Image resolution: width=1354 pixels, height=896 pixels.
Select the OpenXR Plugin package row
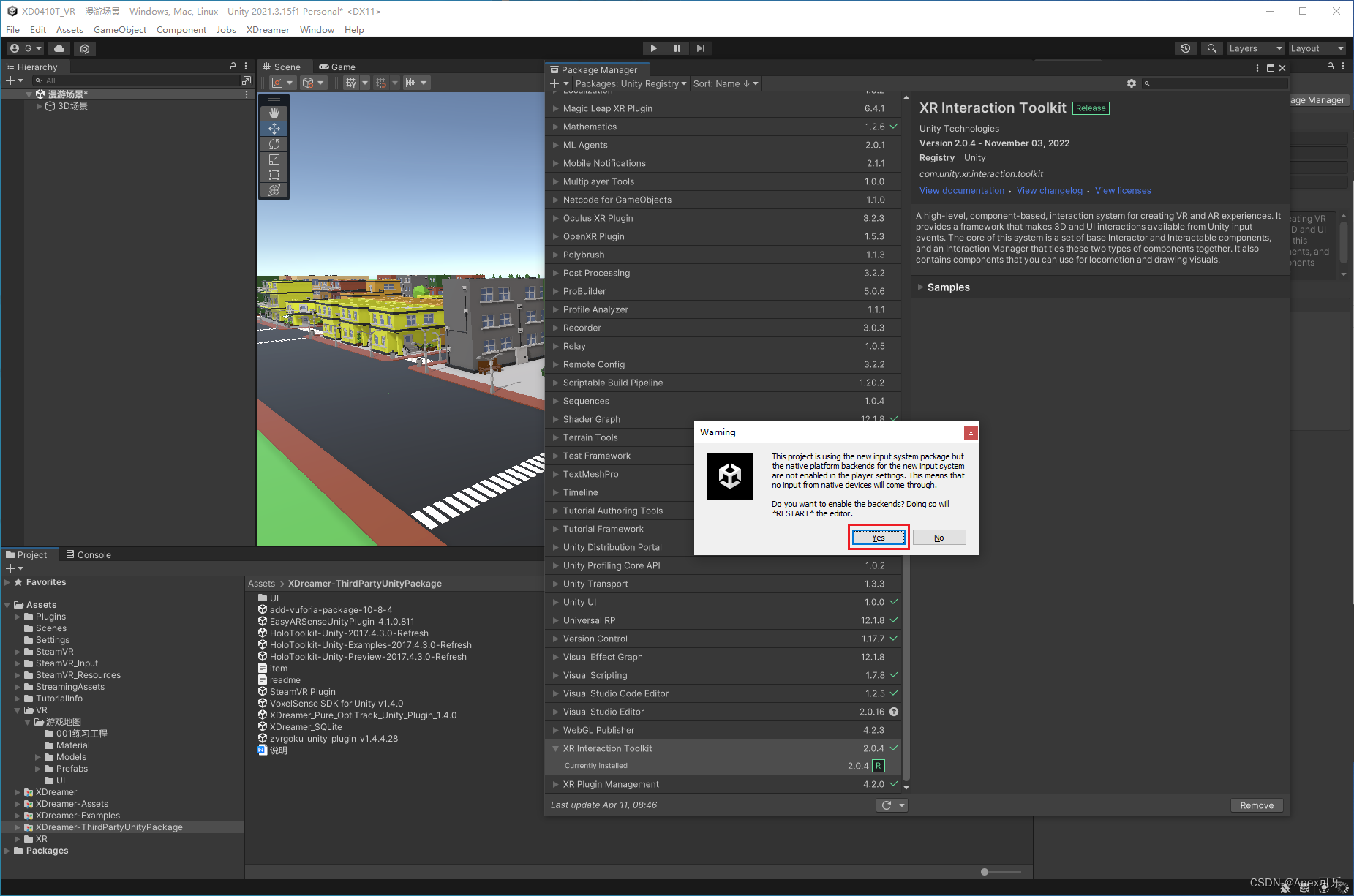pos(723,236)
